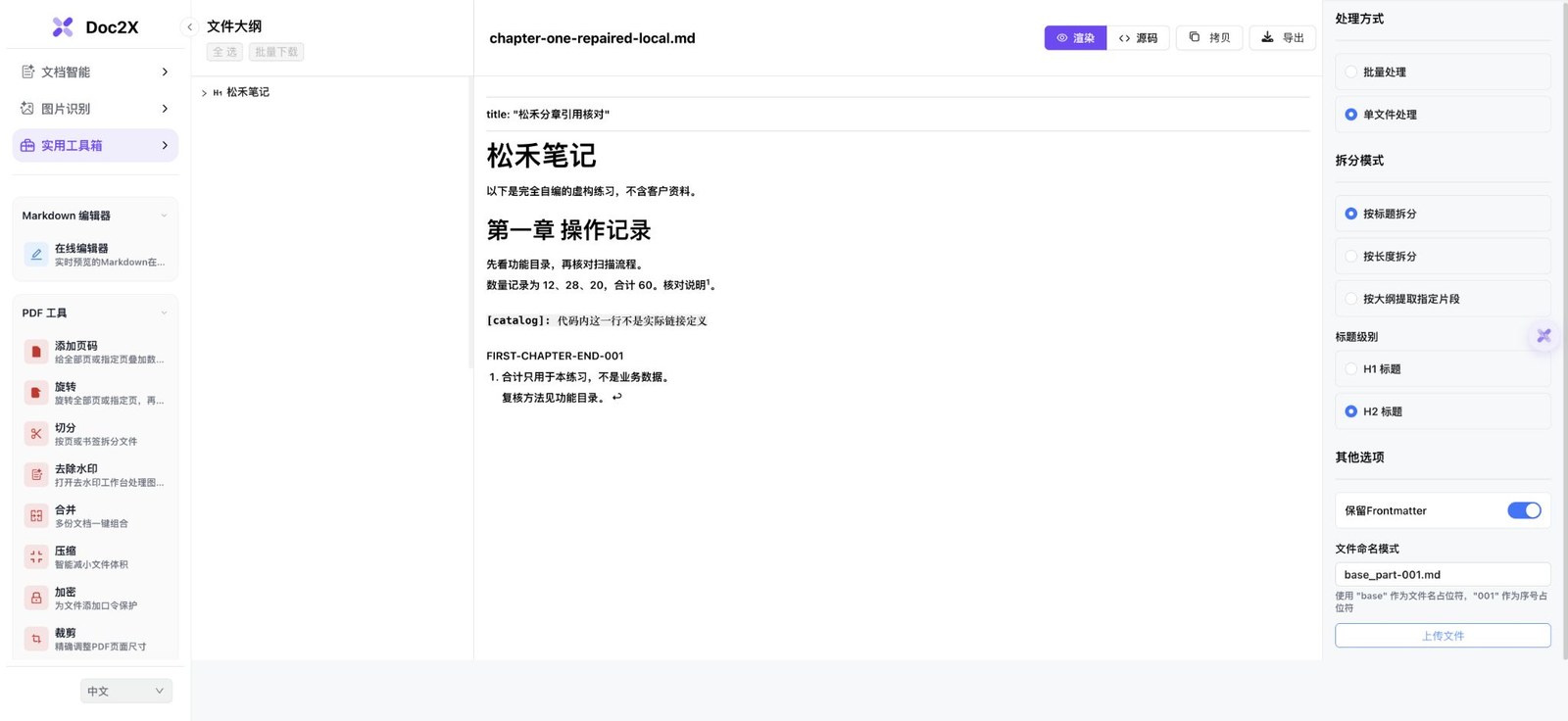Collapse the Markdown 编辑器 section
Screen dimensions: 1568x721
pyautogui.click(x=164, y=216)
